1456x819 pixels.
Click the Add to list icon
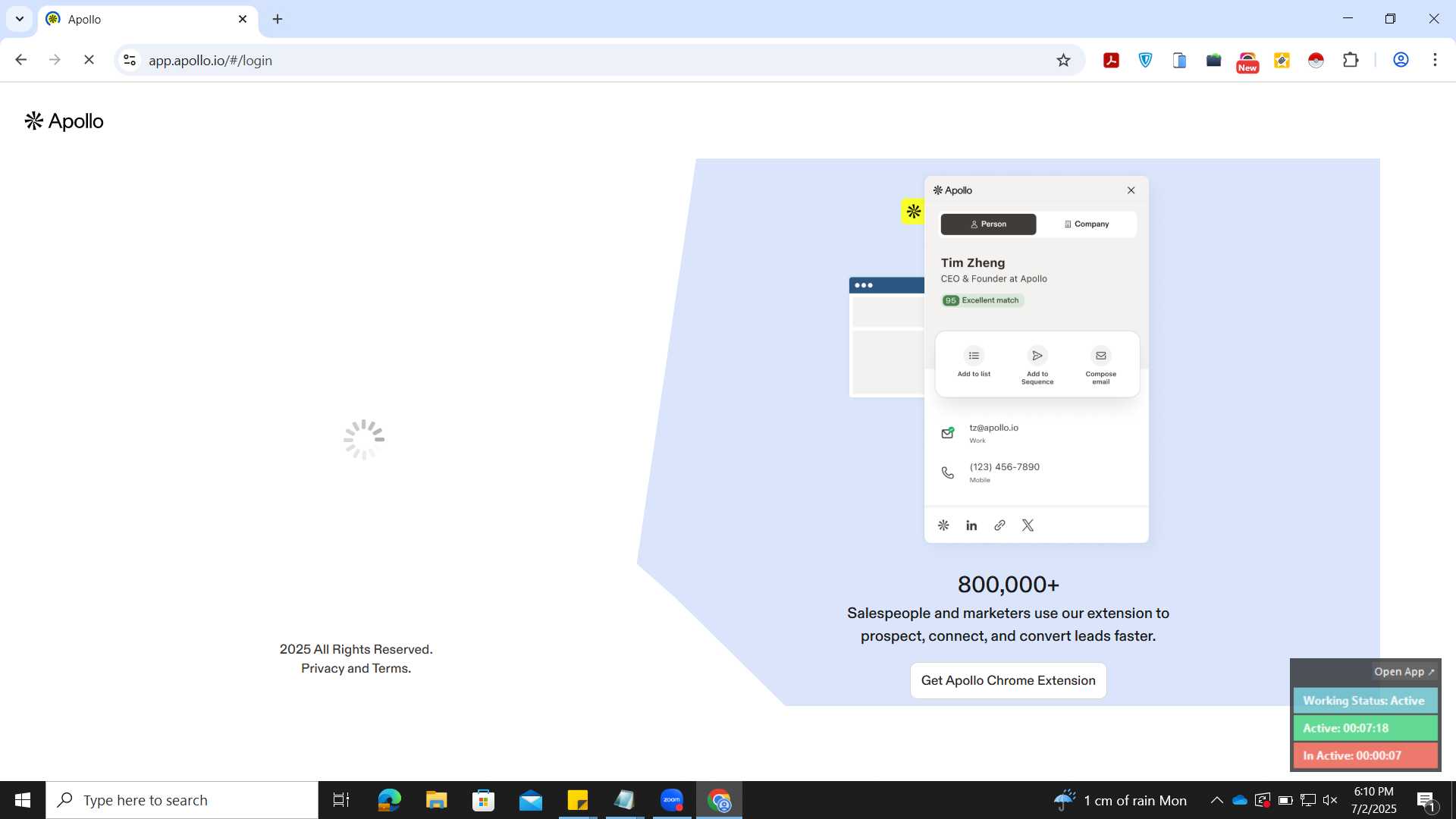[974, 356]
